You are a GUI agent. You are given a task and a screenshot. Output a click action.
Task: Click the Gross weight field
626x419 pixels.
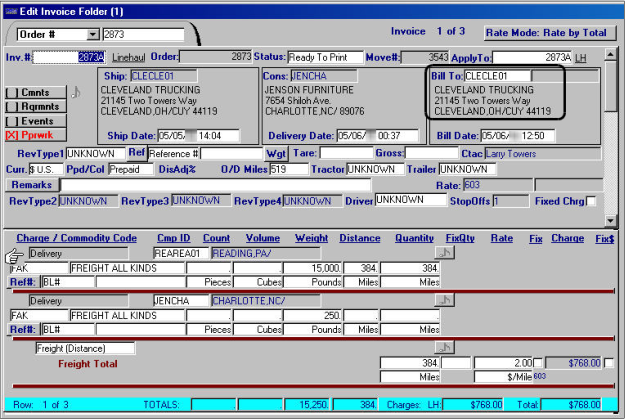(x=431, y=153)
